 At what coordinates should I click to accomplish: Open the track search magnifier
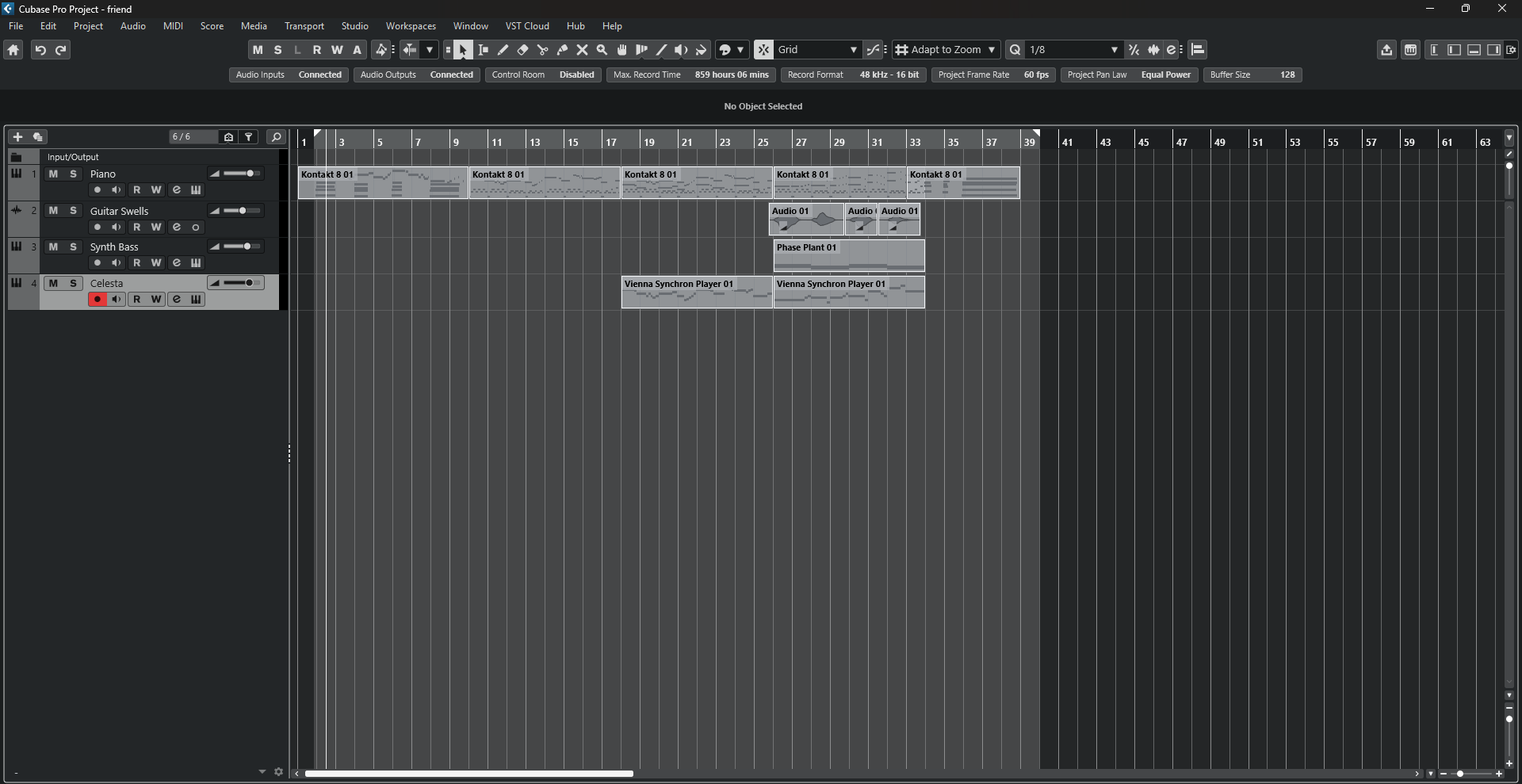tap(276, 137)
